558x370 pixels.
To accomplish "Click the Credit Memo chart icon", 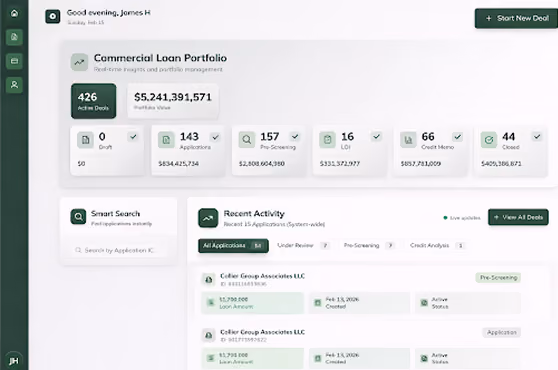I will [x=408, y=140].
